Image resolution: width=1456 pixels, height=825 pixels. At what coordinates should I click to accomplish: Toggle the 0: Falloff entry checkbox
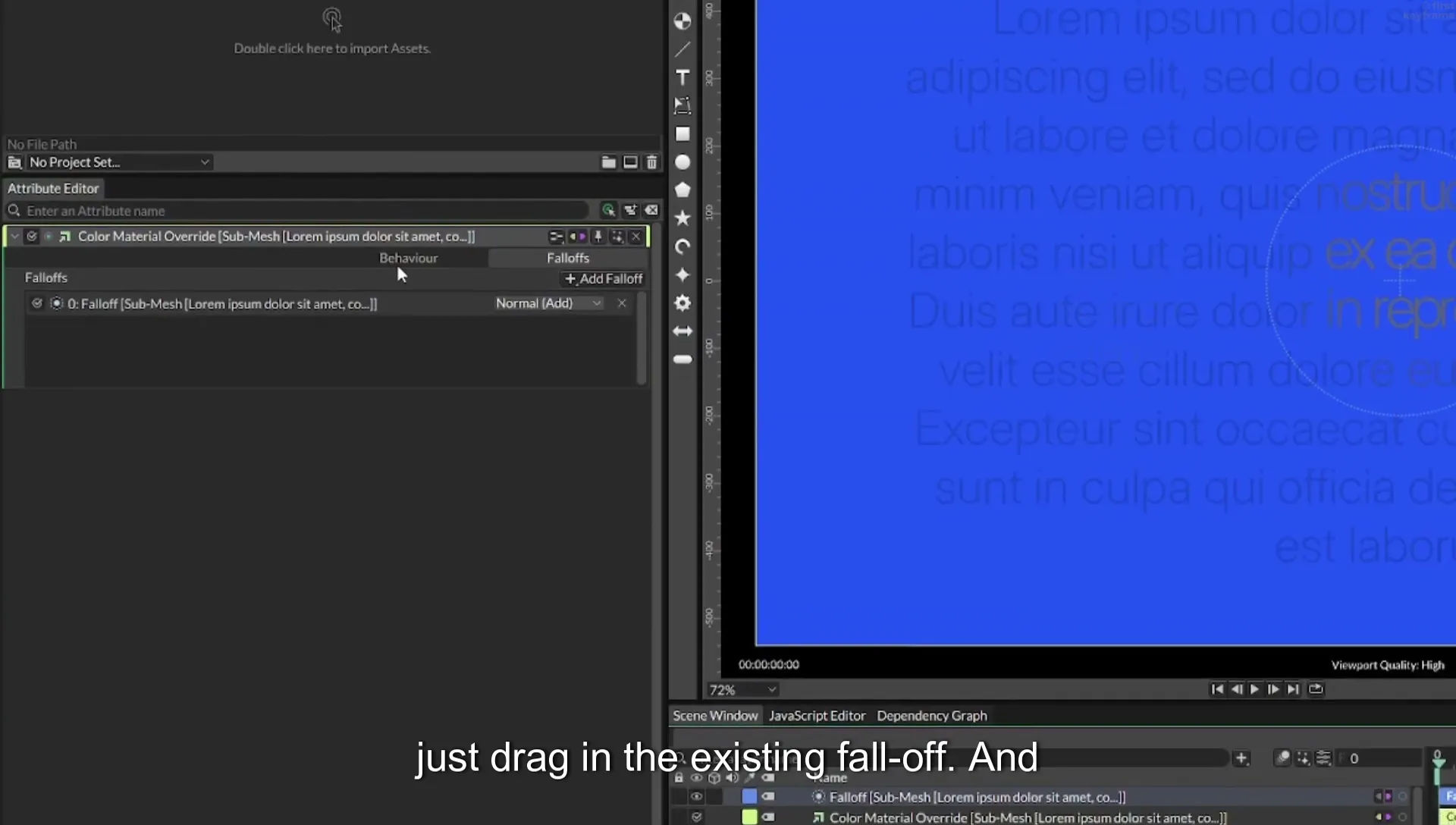tap(36, 303)
